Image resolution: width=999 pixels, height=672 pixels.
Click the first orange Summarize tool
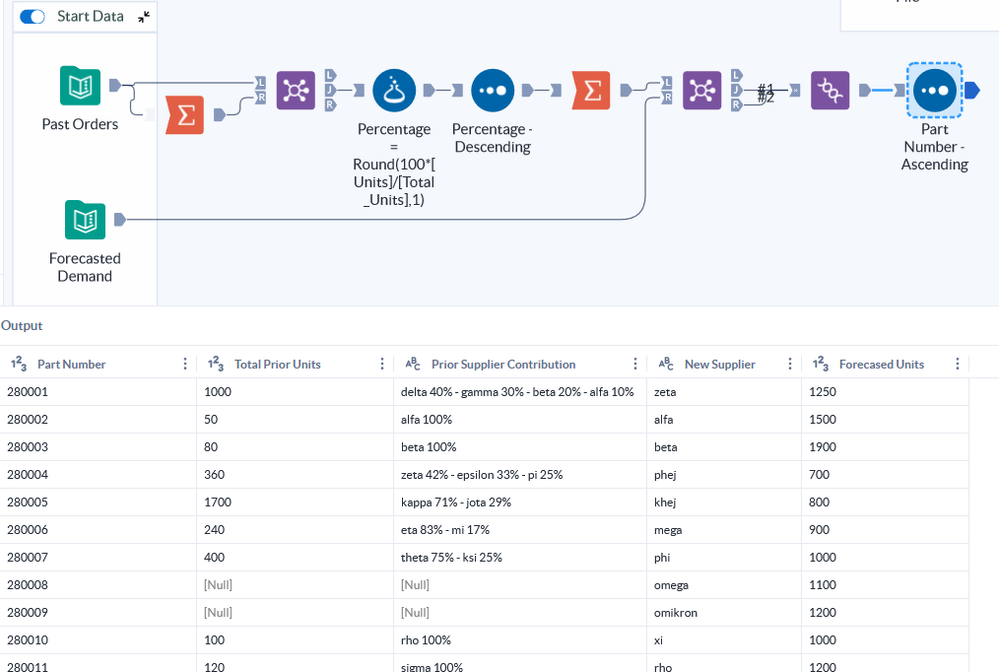184,115
